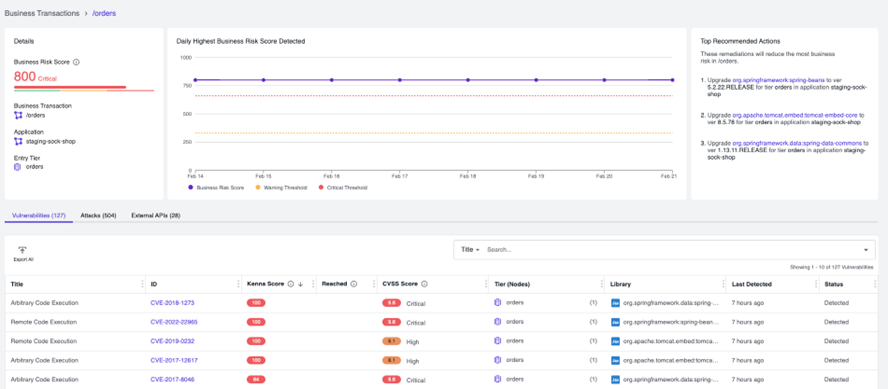Click the Business Transaction /orders icon
Image resolution: width=888 pixels, height=389 pixels.
click(x=18, y=115)
